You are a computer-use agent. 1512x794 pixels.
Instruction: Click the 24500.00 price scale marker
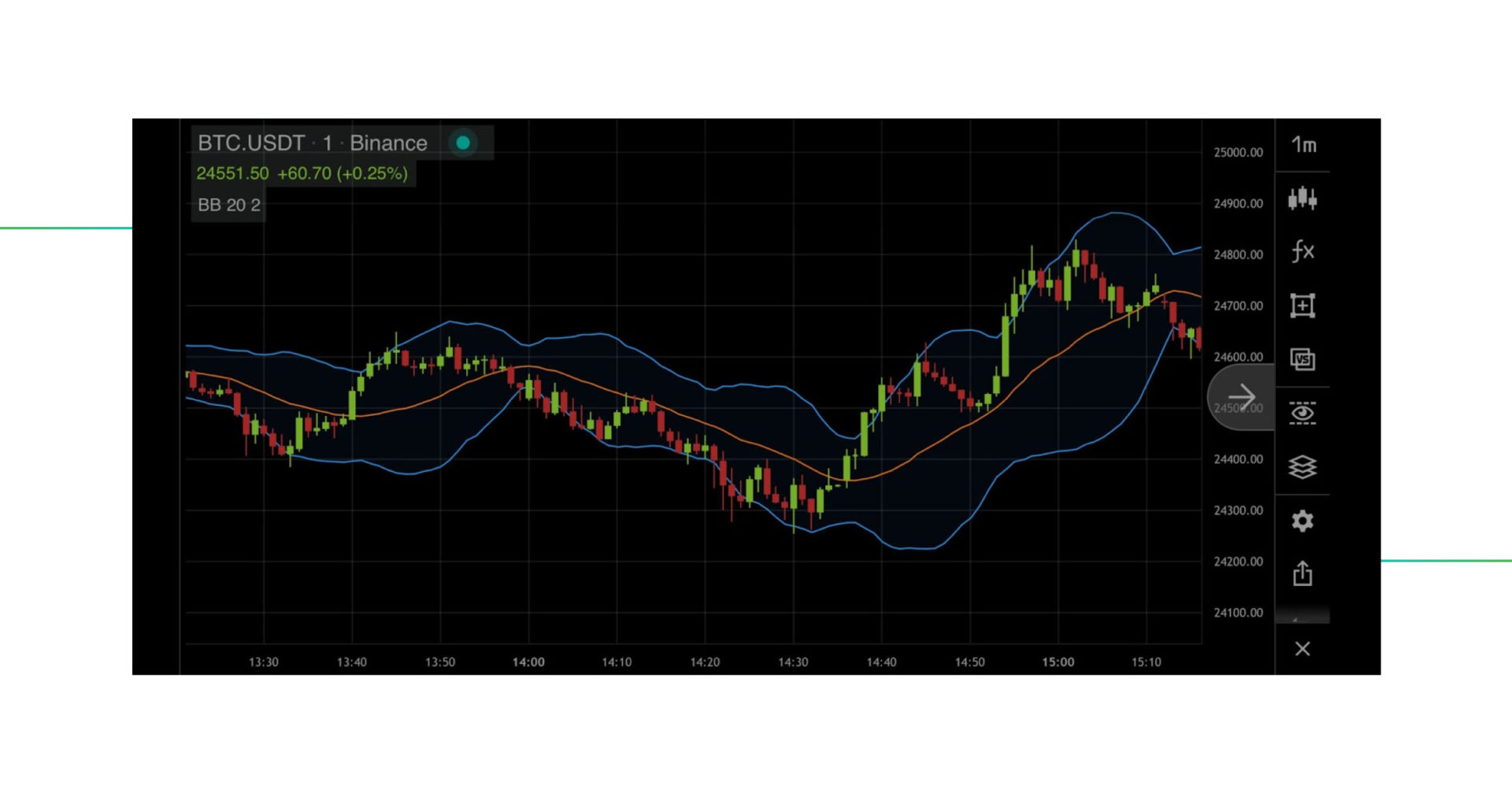point(1239,408)
